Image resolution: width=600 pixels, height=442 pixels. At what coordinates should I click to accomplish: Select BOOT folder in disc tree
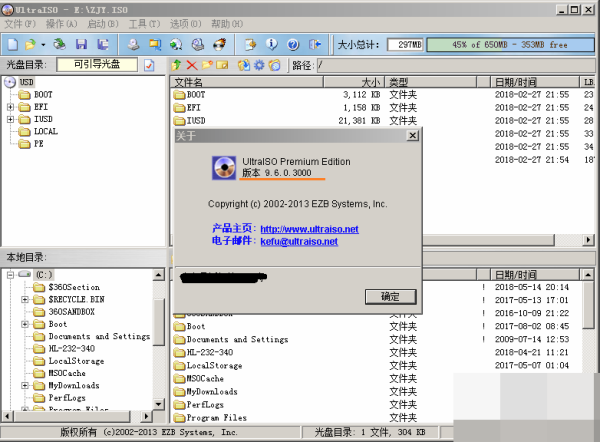coord(43,95)
